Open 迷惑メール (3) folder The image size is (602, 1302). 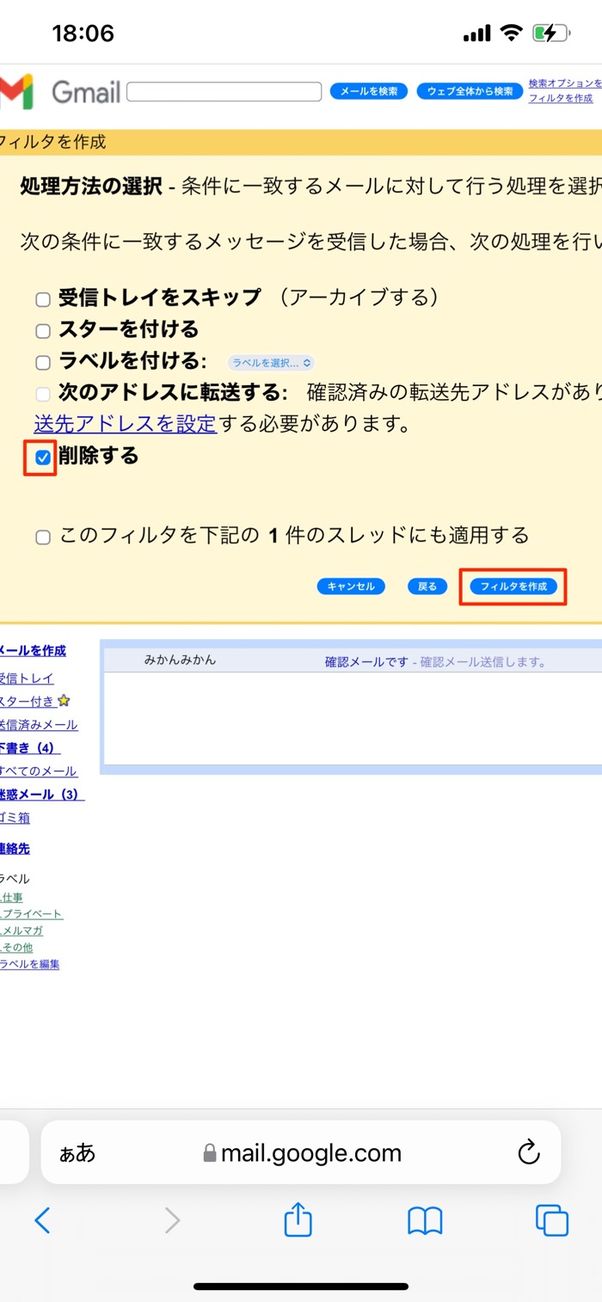click(42, 794)
